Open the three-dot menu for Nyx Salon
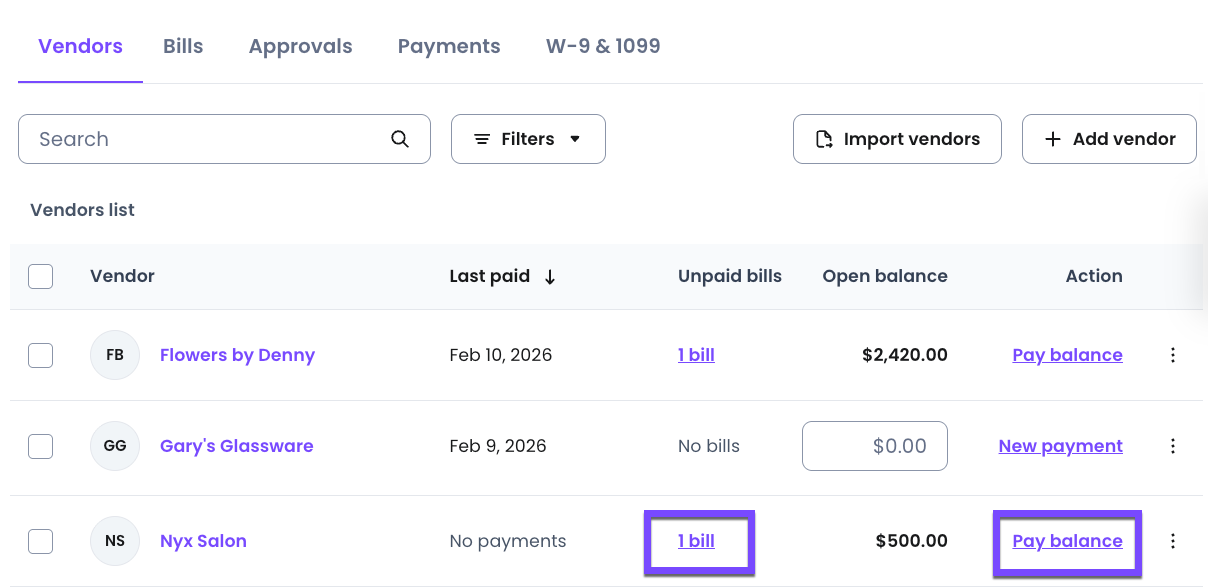This screenshot has width=1208, height=588. click(1173, 541)
